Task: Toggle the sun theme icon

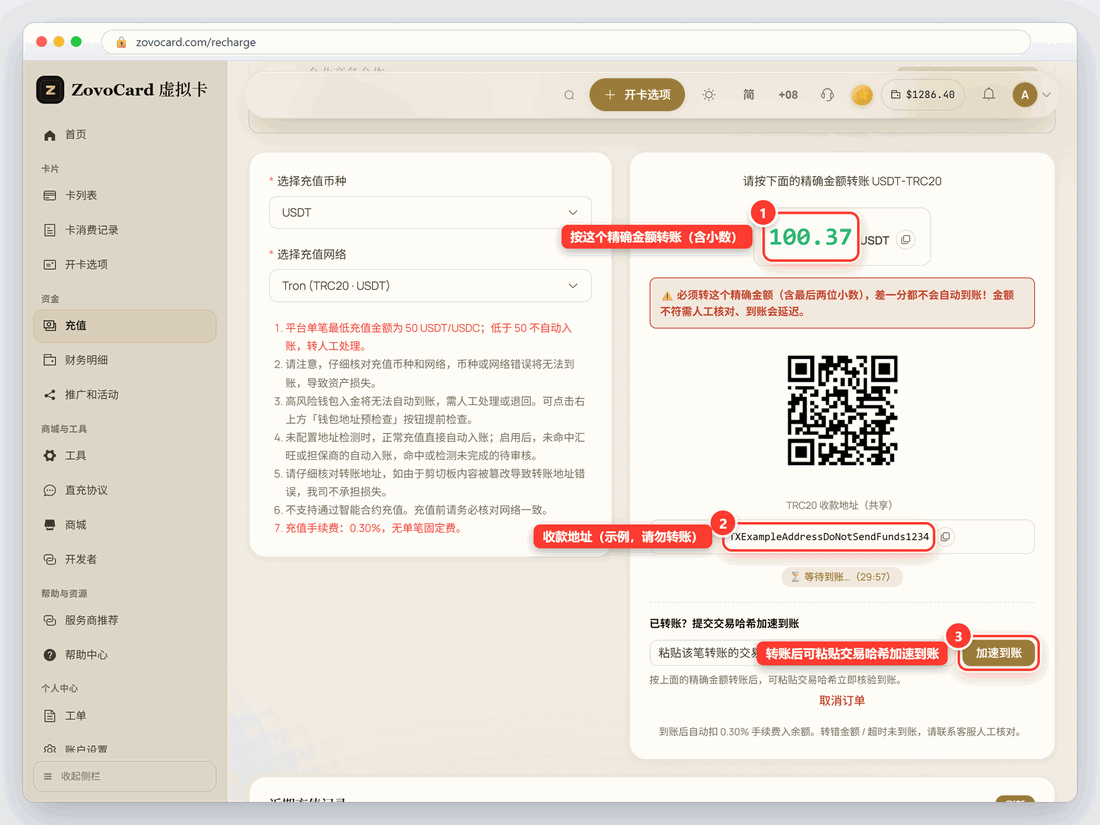Action: point(709,95)
